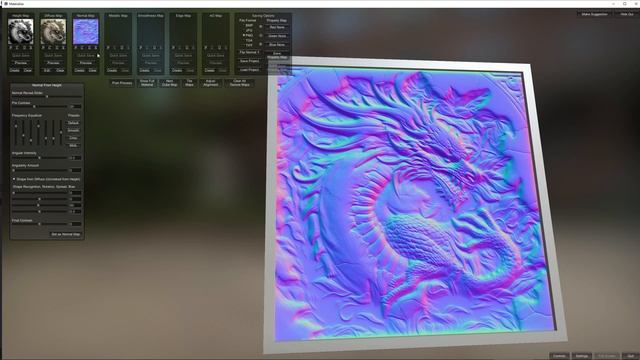Copy Height Map with C button
Image resolution: width=640 pixels, height=360 pixels.
click(x=17, y=48)
